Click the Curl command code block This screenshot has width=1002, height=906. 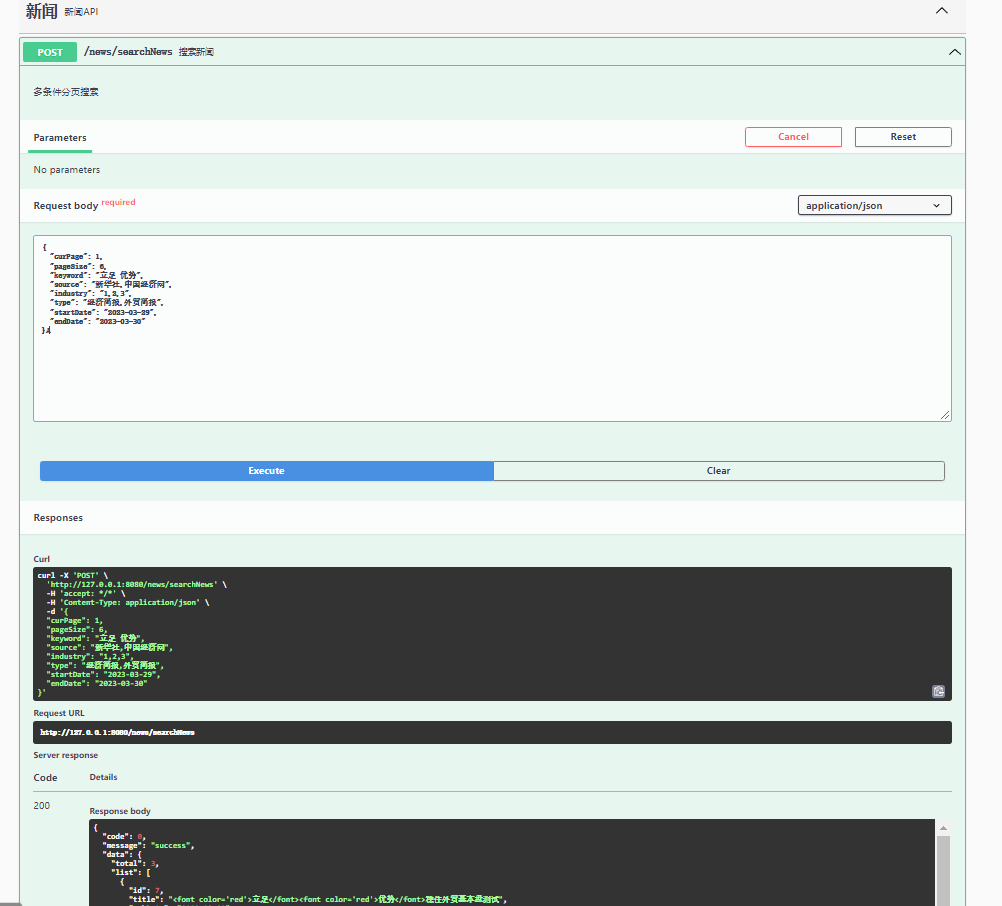[x=480, y=634]
